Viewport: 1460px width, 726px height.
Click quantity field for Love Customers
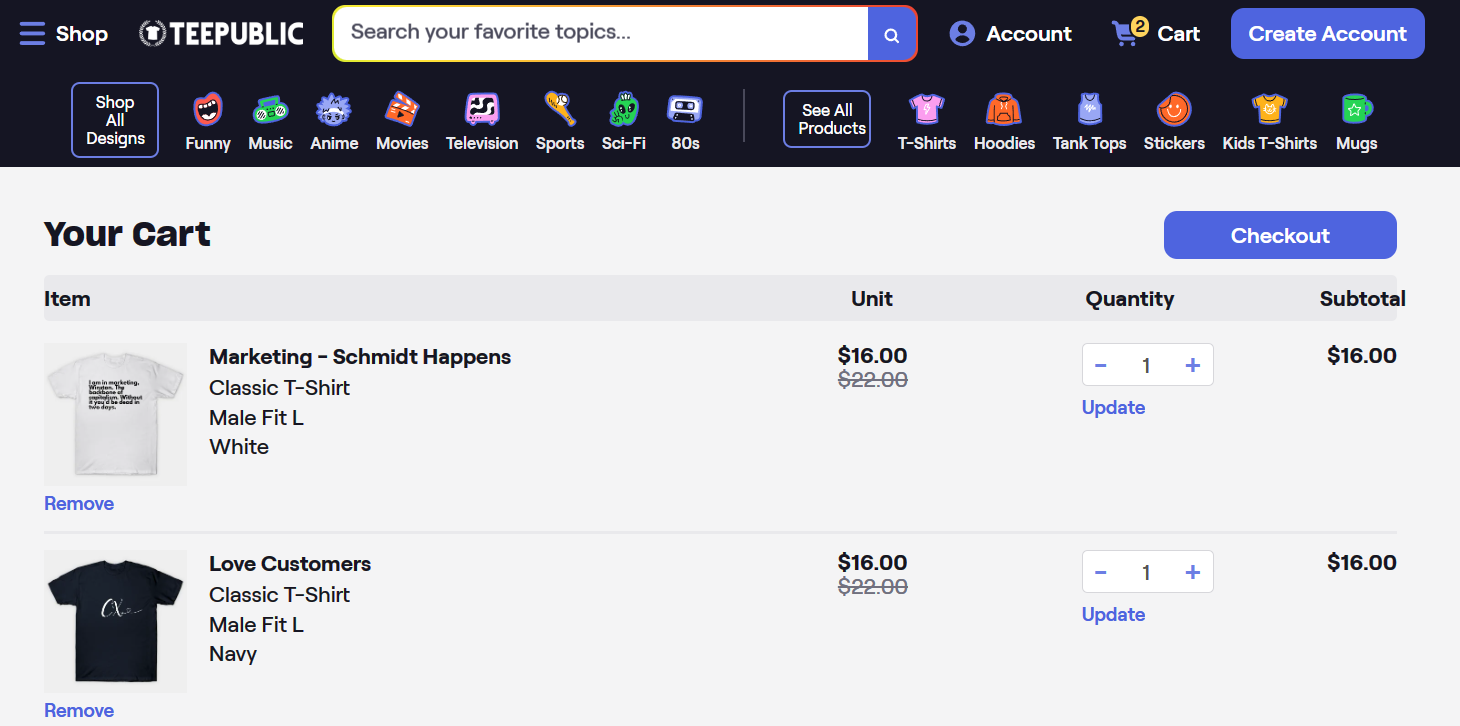click(1146, 572)
